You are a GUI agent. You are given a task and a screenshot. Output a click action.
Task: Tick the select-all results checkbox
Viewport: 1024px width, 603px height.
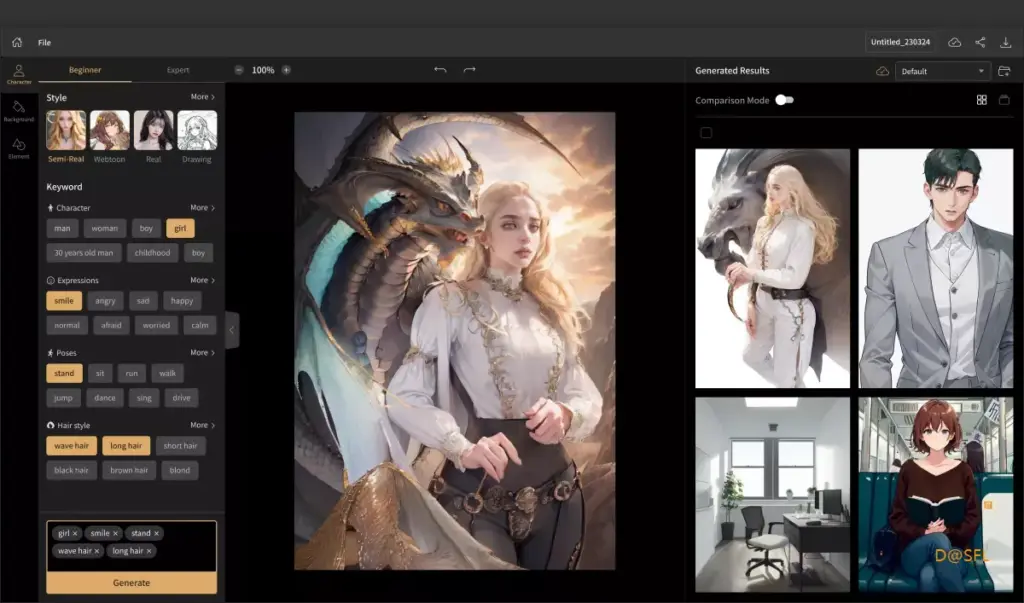(706, 133)
